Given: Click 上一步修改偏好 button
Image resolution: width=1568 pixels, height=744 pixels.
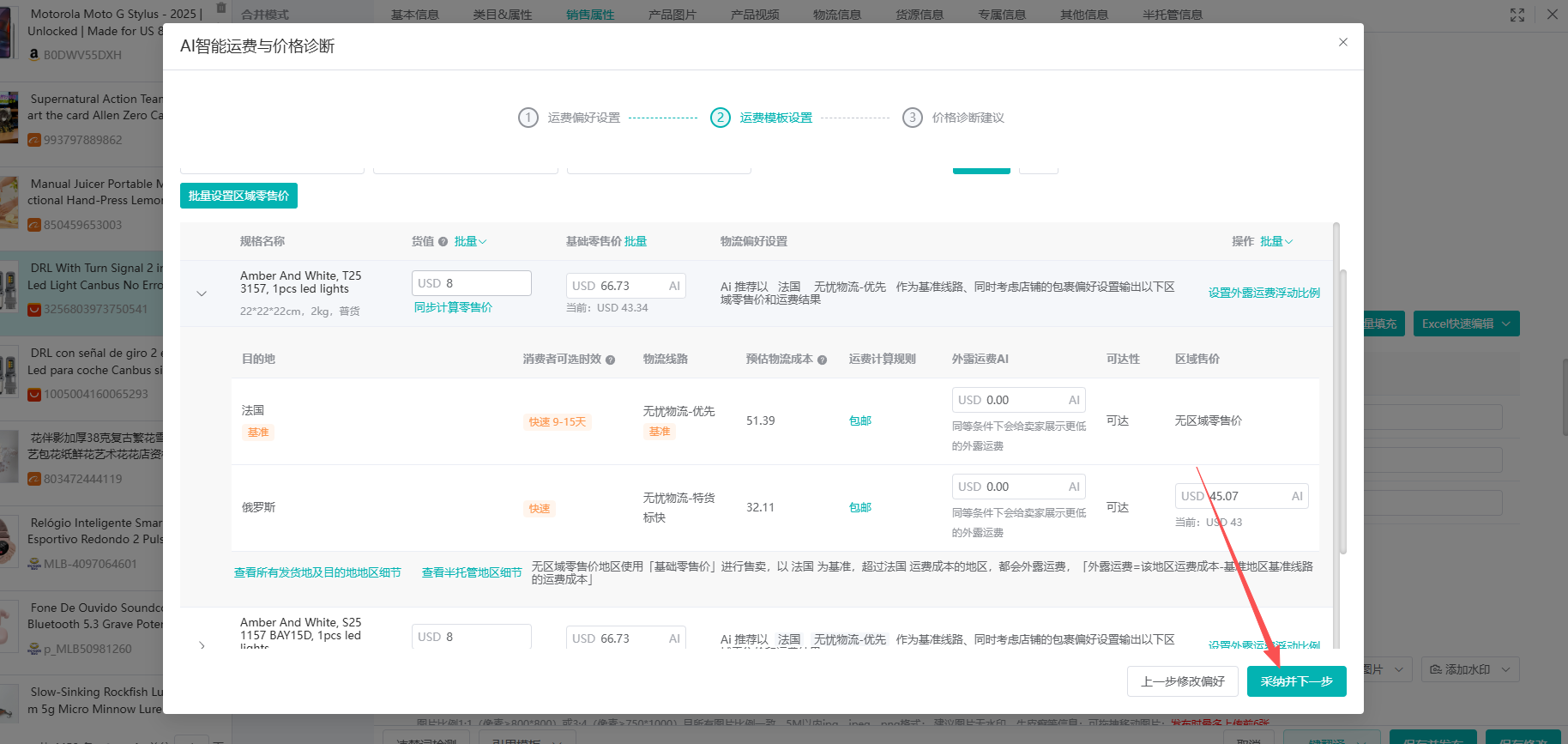Looking at the screenshot, I should coord(1182,681).
